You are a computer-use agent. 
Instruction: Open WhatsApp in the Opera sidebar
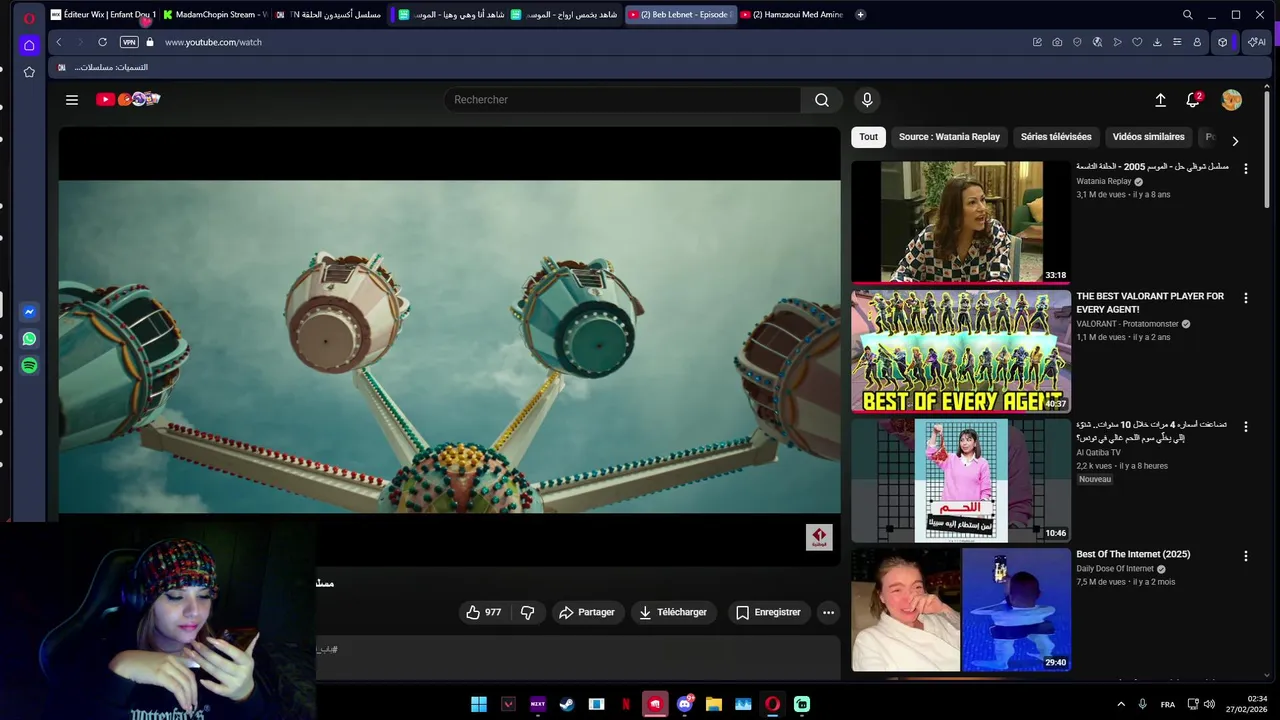[x=29, y=339]
